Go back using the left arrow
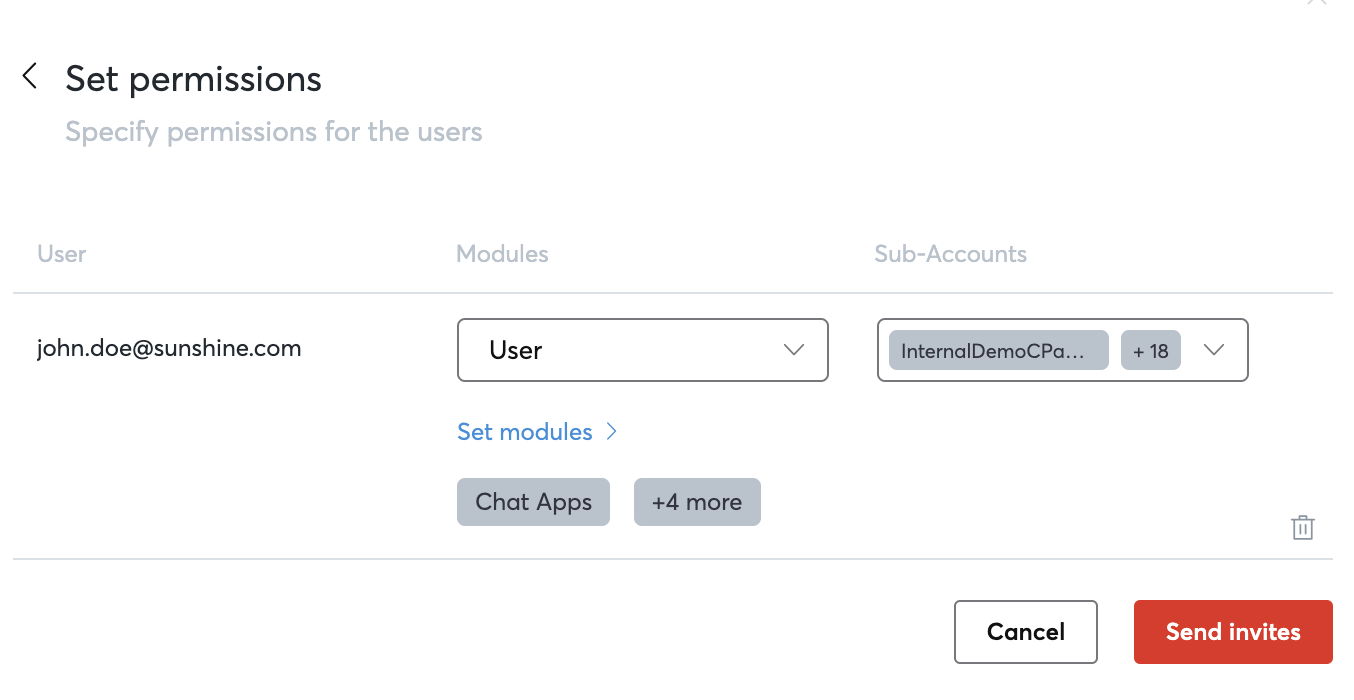Viewport: 1354px width, 700px height. (30, 76)
